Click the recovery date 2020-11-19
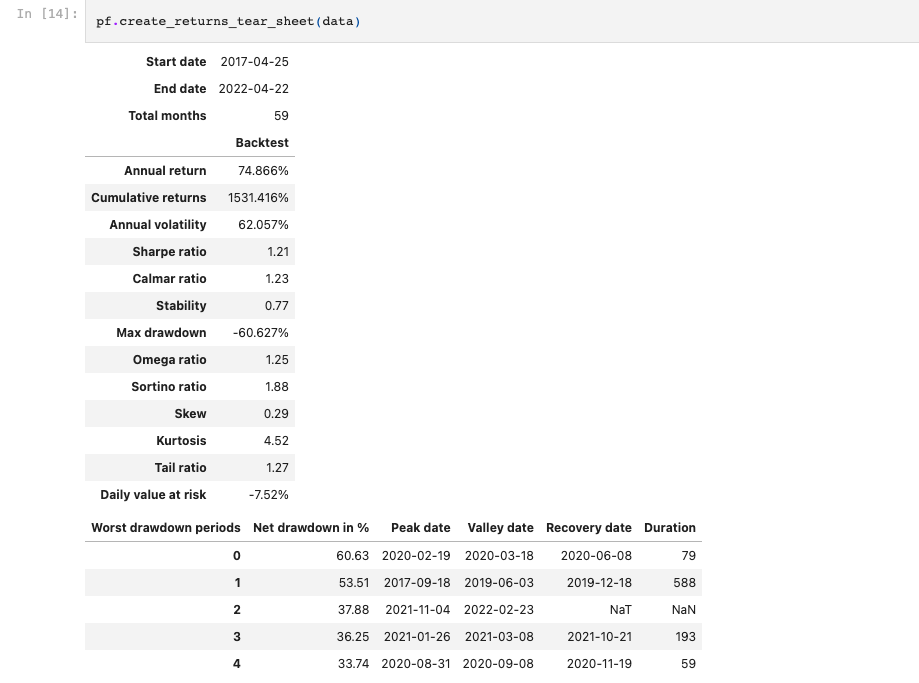Image resolution: width=919 pixels, height=683 pixels. pyautogui.click(x=599, y=663)
